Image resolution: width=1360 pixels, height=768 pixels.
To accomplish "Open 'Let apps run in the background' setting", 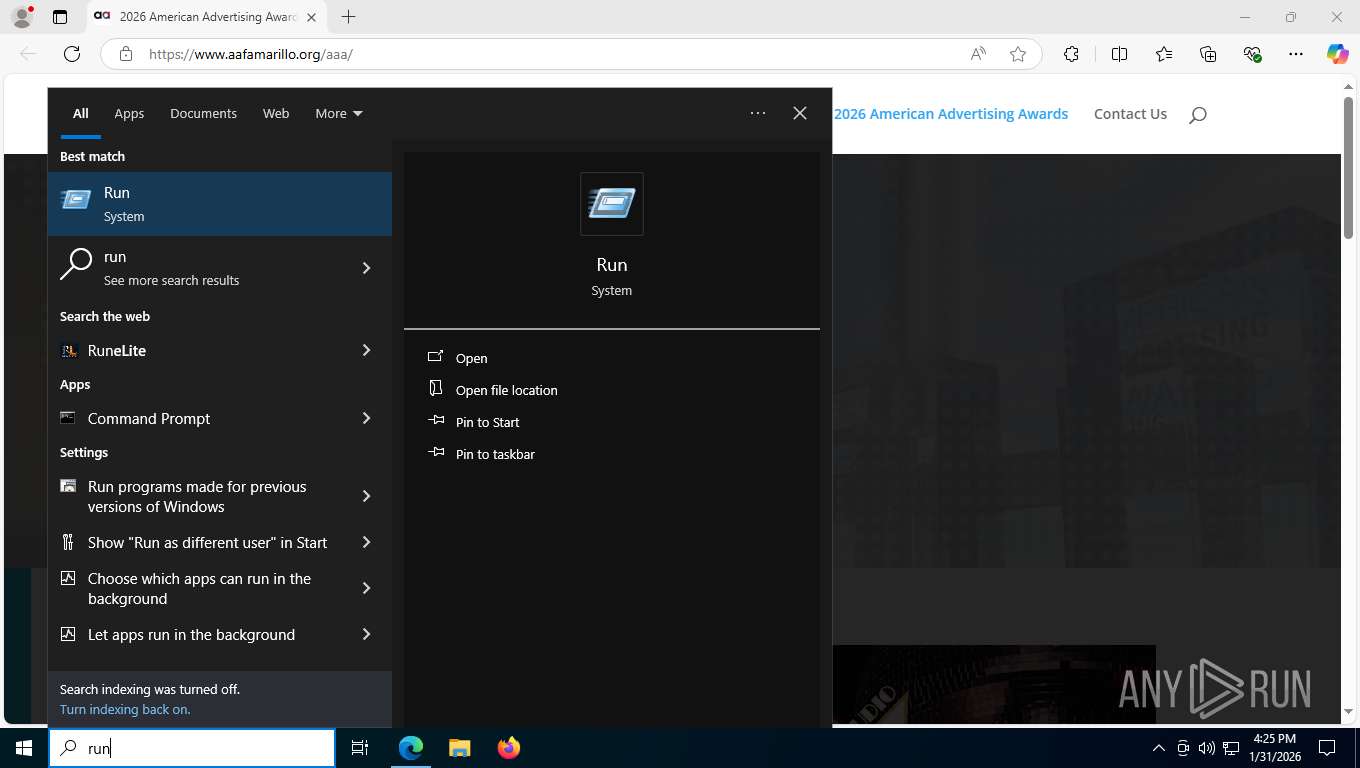I will pyautogui.click(x=196, y=634).
